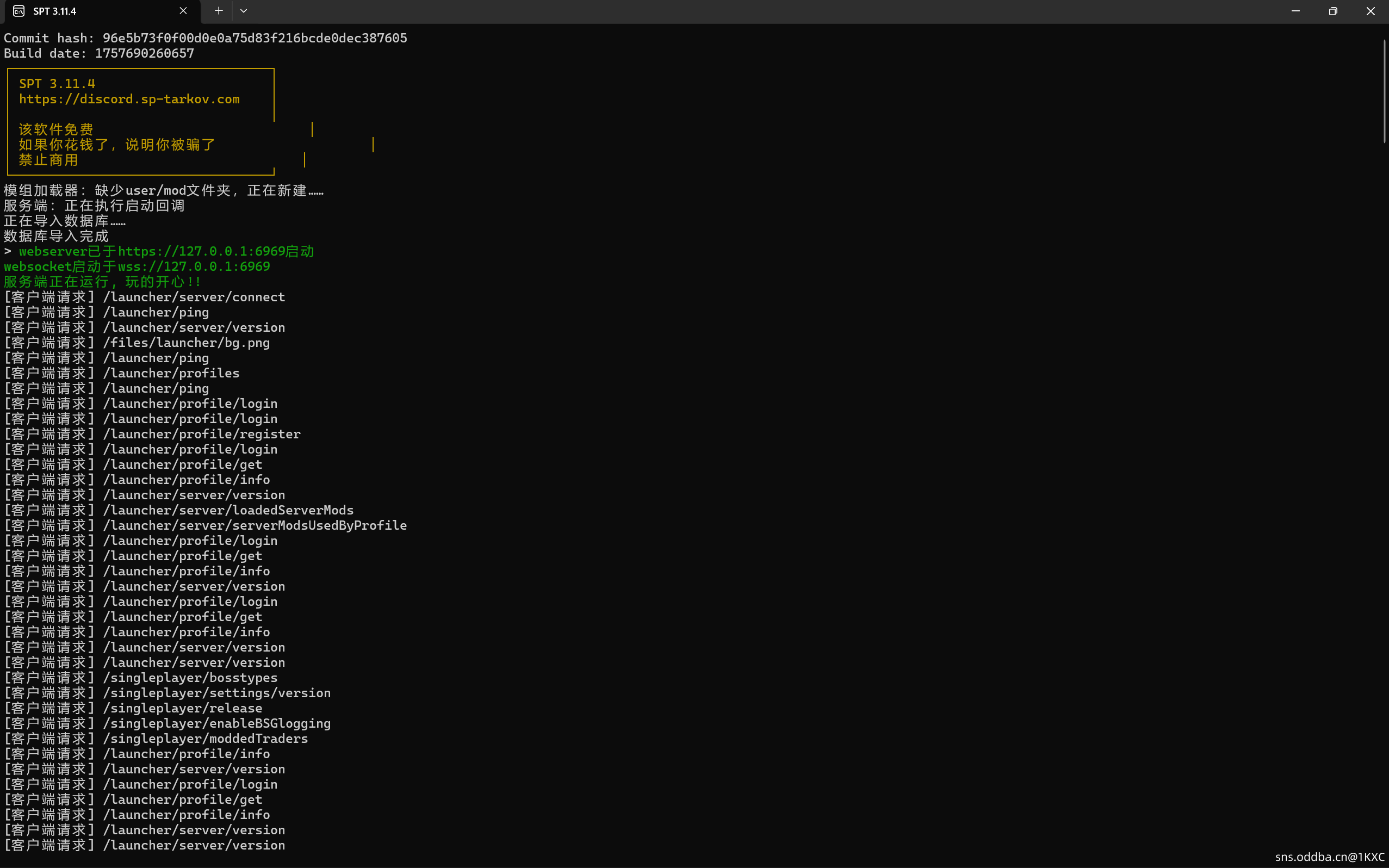Click the vertical scrollbar thumb

pos(1384,92)
